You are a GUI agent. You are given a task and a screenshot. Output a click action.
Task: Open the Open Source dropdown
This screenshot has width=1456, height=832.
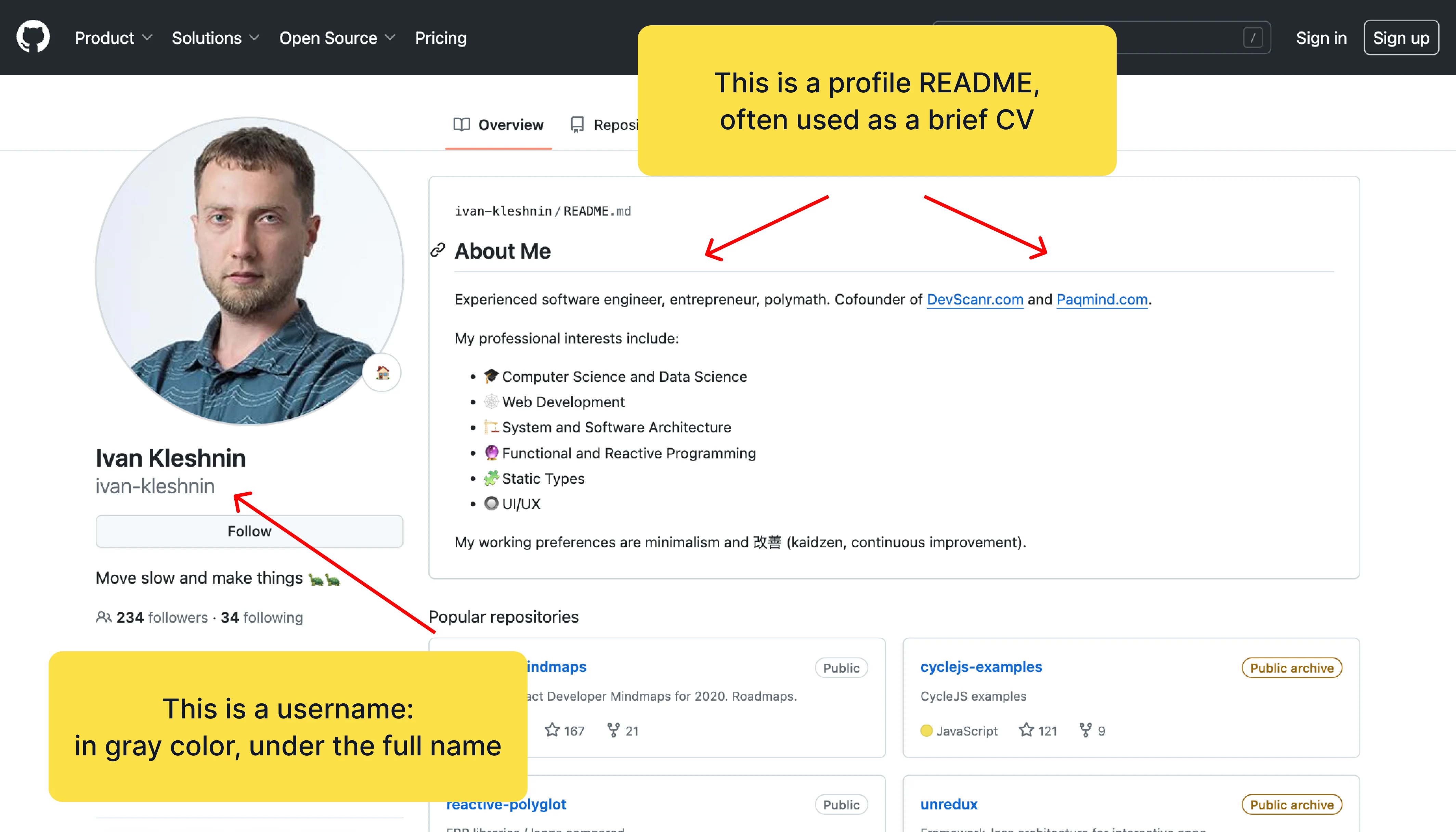coord(337,38)
